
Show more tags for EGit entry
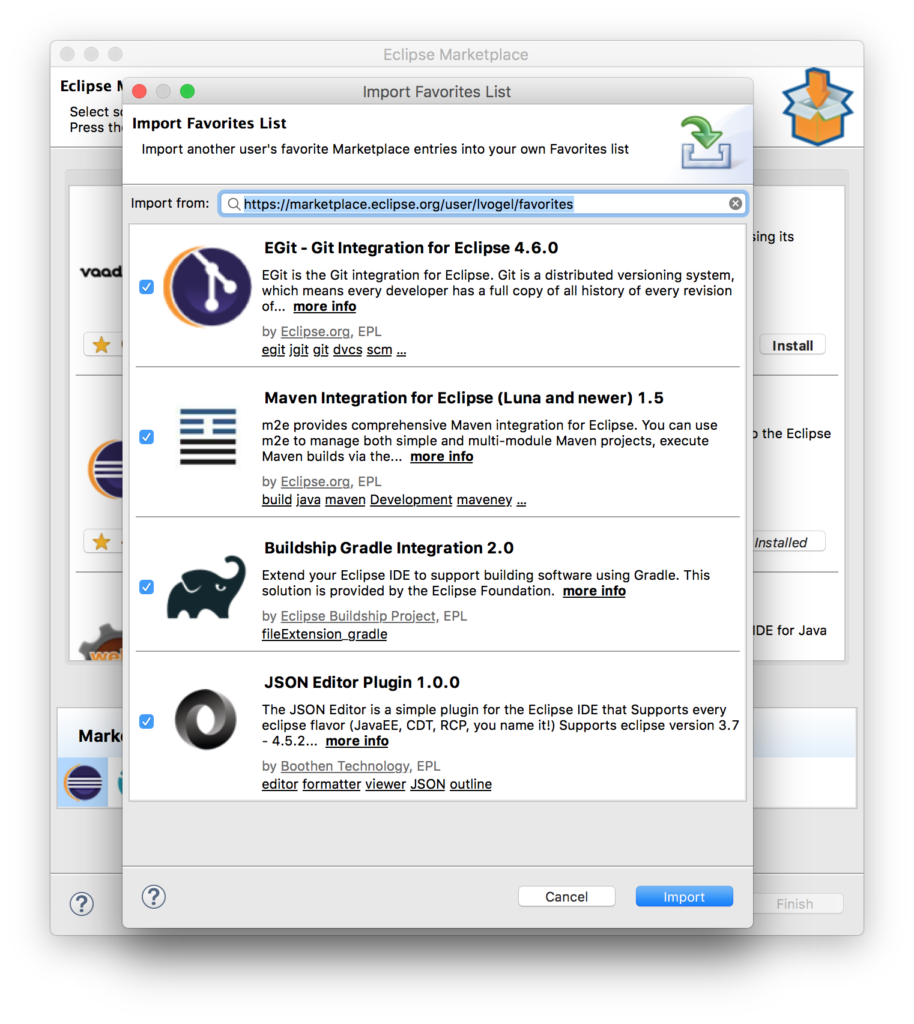(402, 351)
